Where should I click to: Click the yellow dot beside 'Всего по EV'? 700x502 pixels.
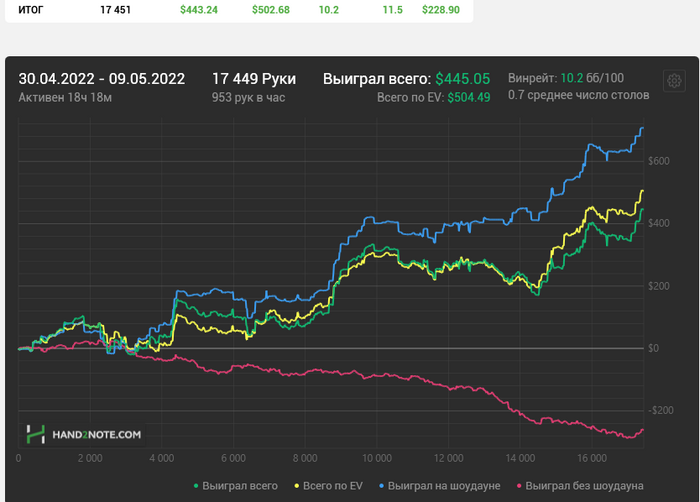[x=296, y=486]
